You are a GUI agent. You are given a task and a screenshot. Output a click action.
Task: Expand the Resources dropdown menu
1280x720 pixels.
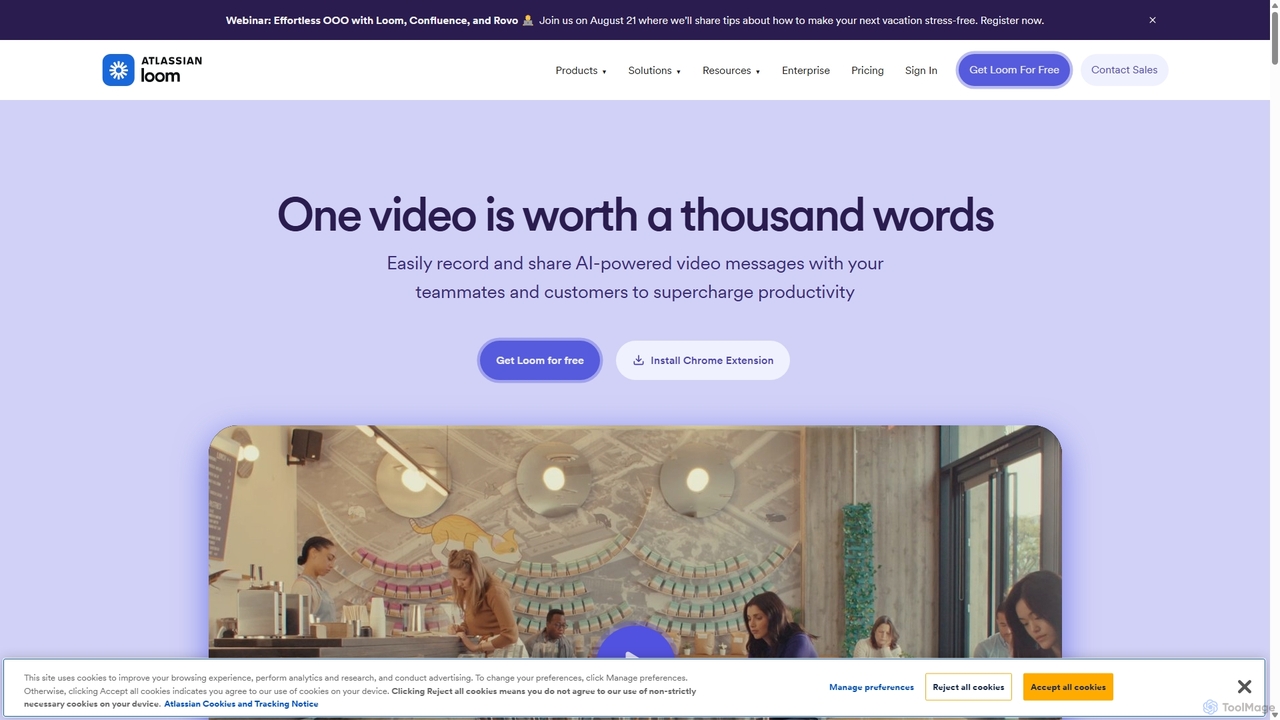click(731, 70)
